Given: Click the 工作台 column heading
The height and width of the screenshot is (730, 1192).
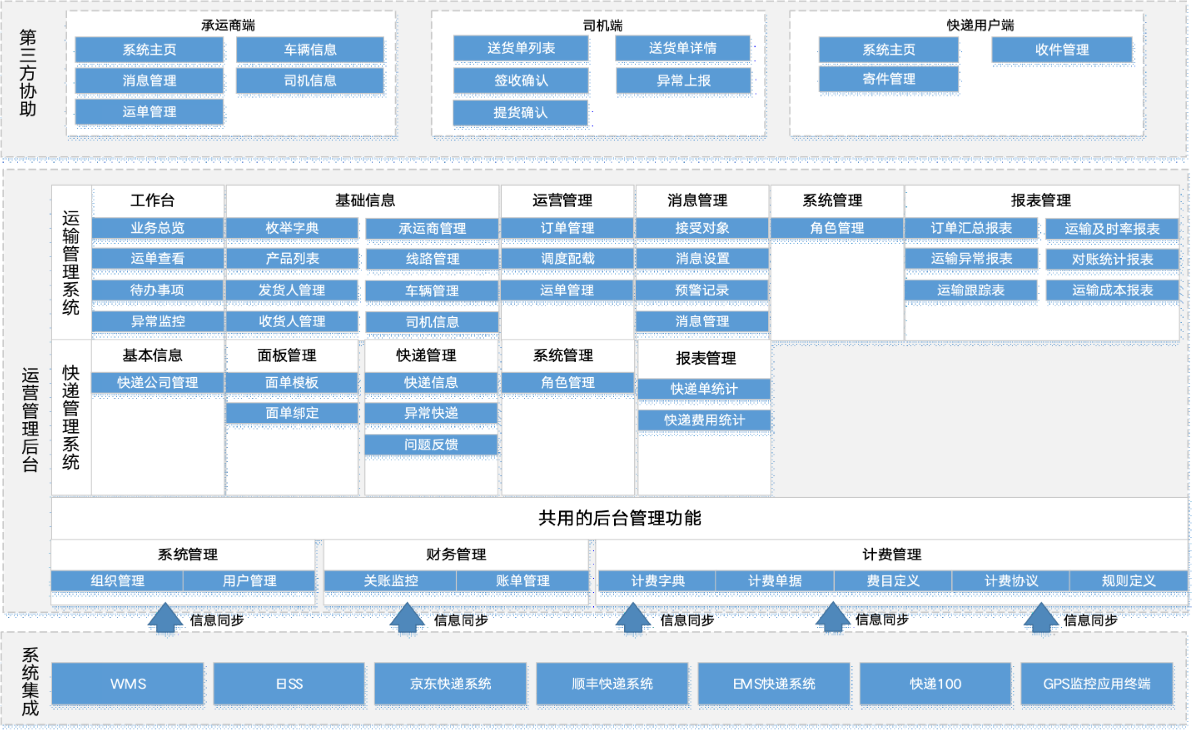Looking at the screenshot, I should [152, 200].
